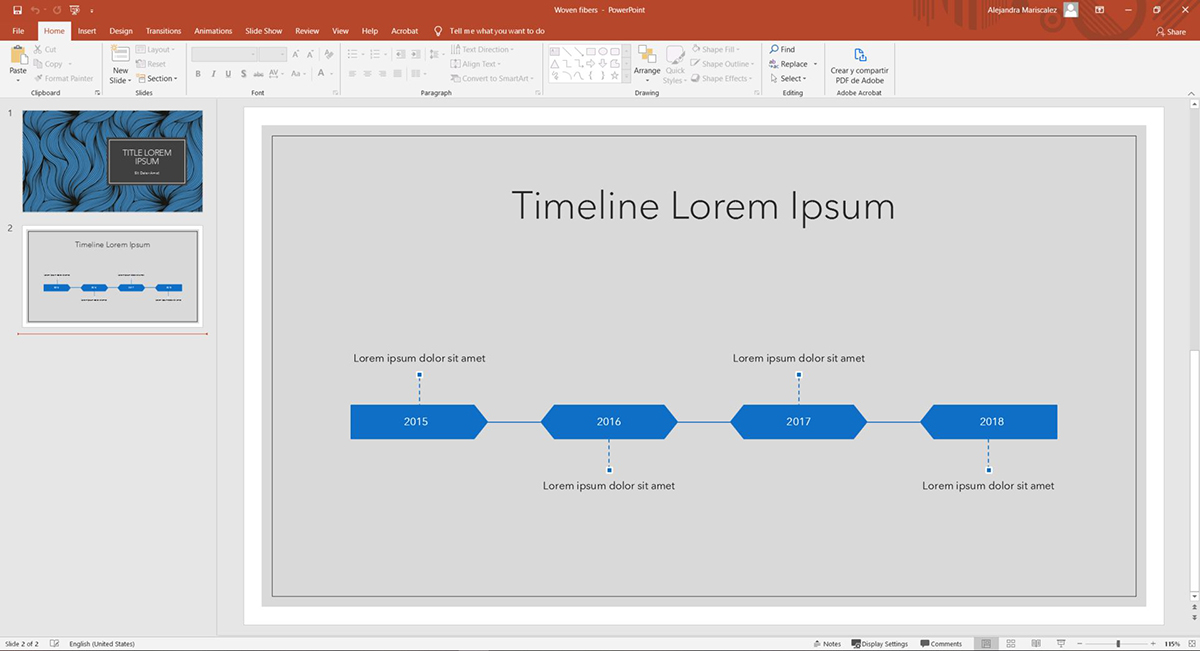Switch to the Design tab
This screenshot has height=651, width=1200.
121,31
